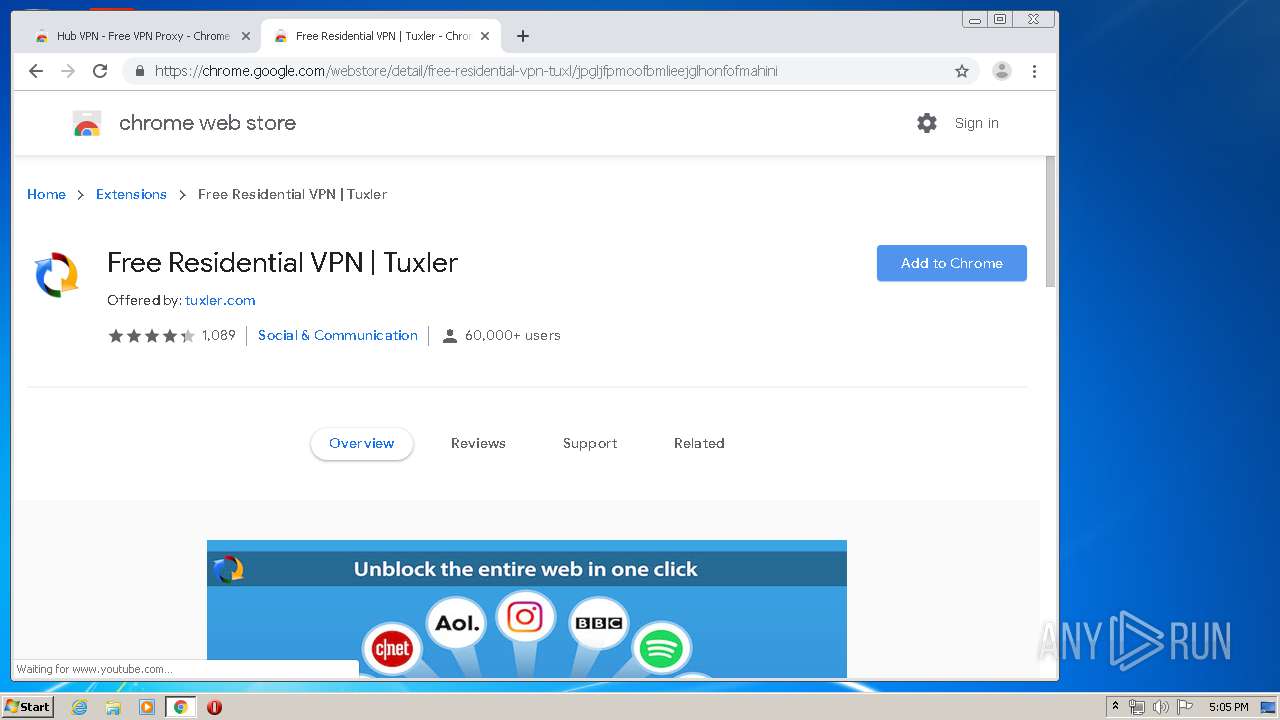Launch Internet Explorer from taskbar
This screenshot has height=720, width=1280.
(x=79, y=707)
